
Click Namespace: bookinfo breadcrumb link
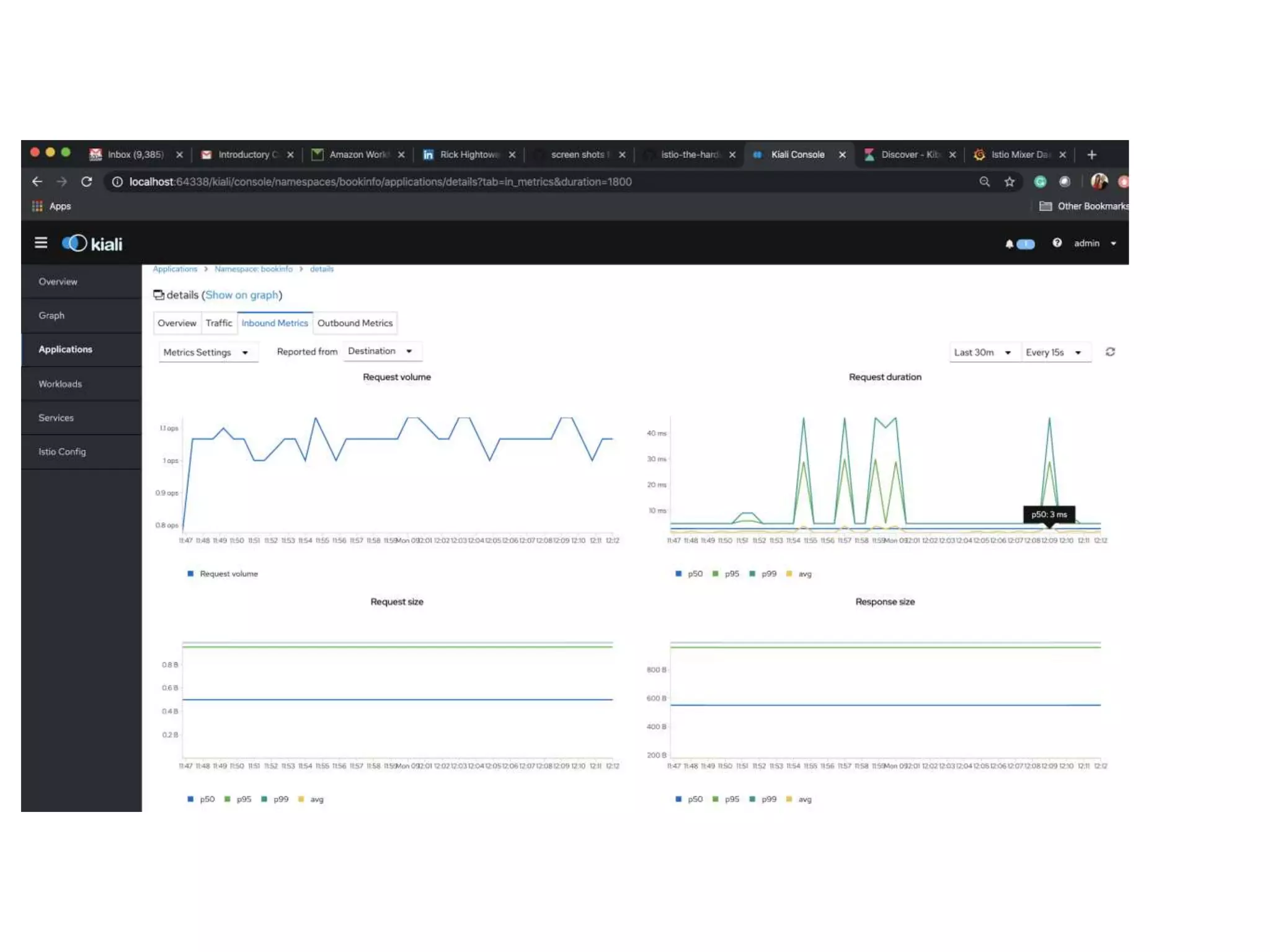[253, 269]
